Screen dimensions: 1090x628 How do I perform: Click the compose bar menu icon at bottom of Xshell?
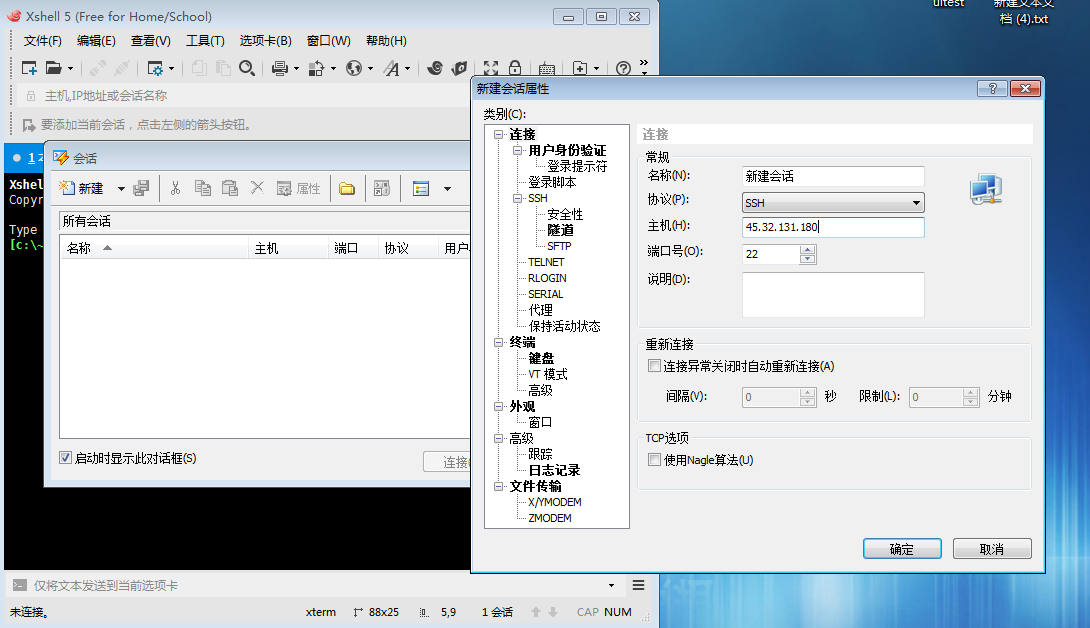tap(638, 586)
